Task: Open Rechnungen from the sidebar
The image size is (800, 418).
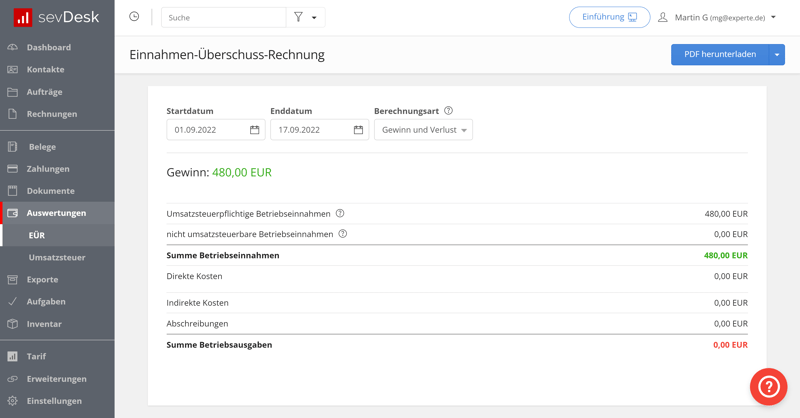Action: (x=52, y=114)
